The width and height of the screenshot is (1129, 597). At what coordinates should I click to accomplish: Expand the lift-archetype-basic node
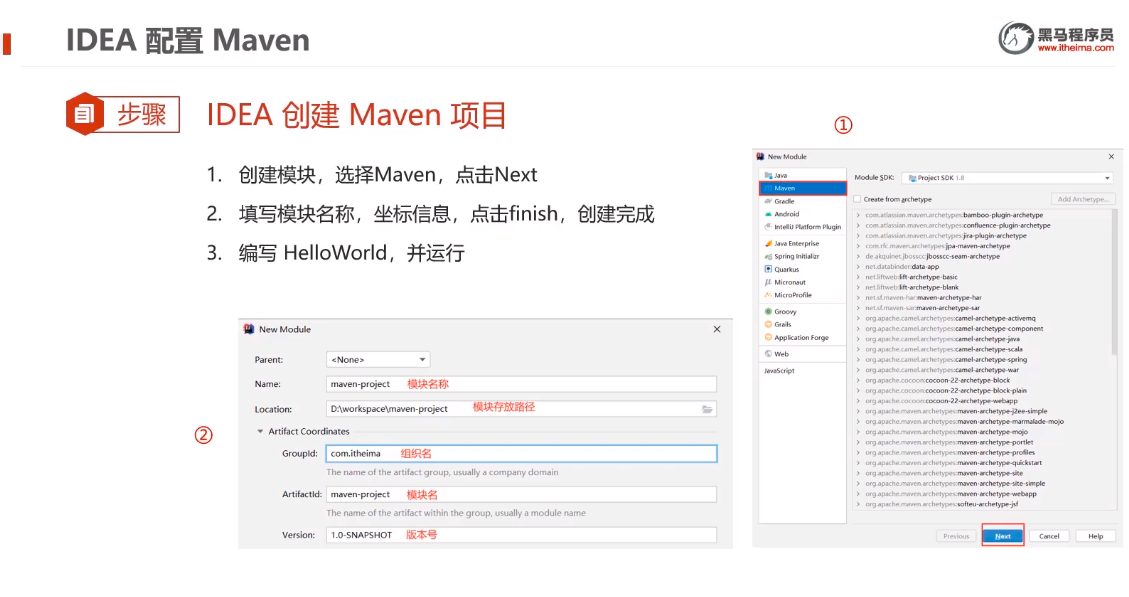pyautogui.click(x=858, y=277)
